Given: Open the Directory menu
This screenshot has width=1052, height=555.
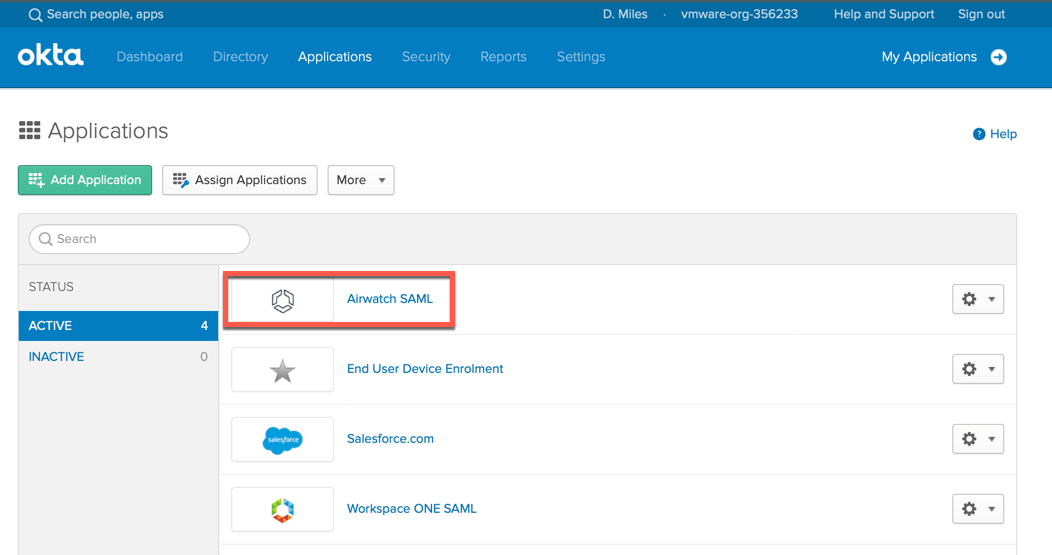Looking at the screenshot, I should (240, 57).
